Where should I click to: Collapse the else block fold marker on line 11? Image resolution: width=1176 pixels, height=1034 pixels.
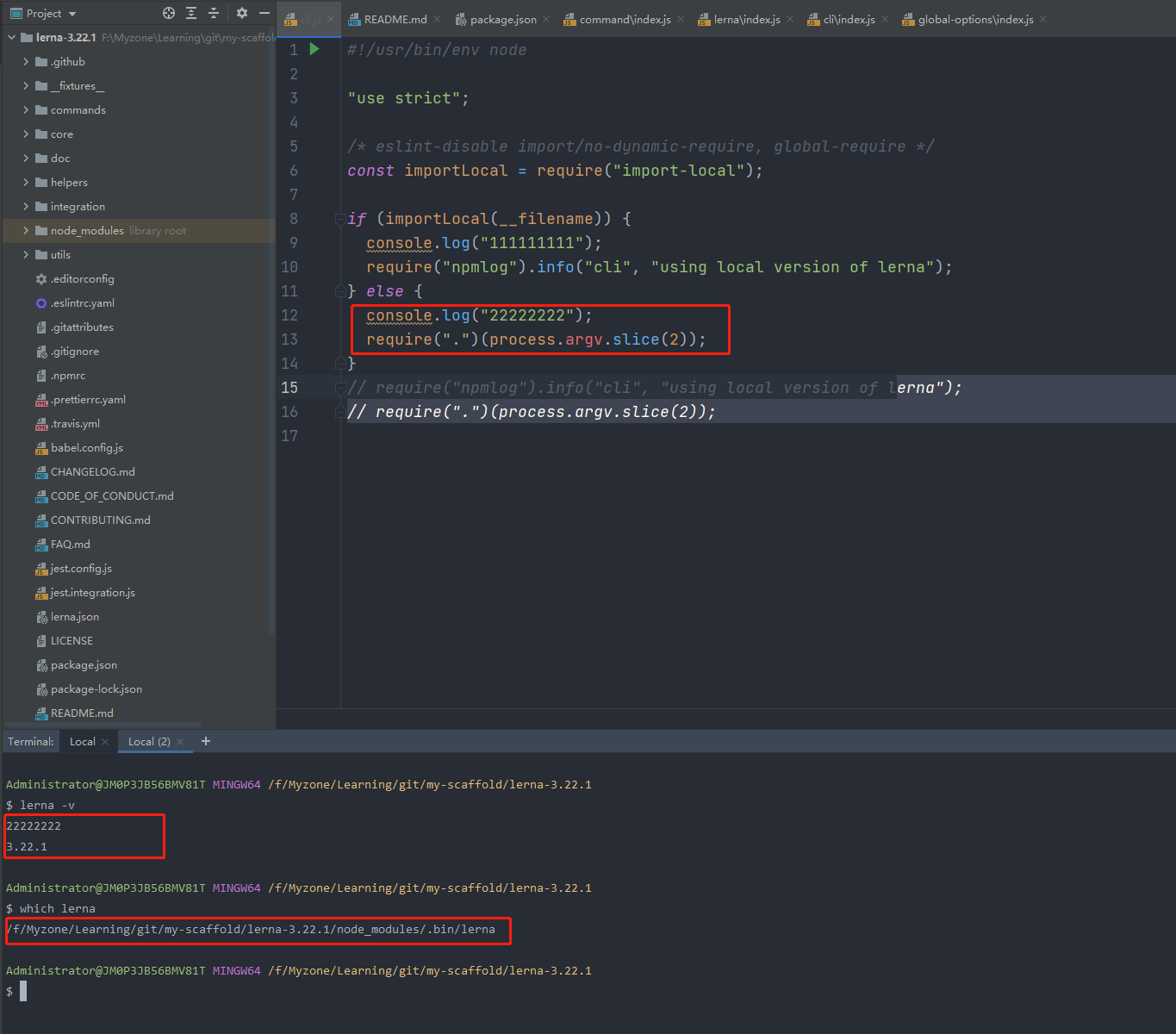(x=340, y=291)
